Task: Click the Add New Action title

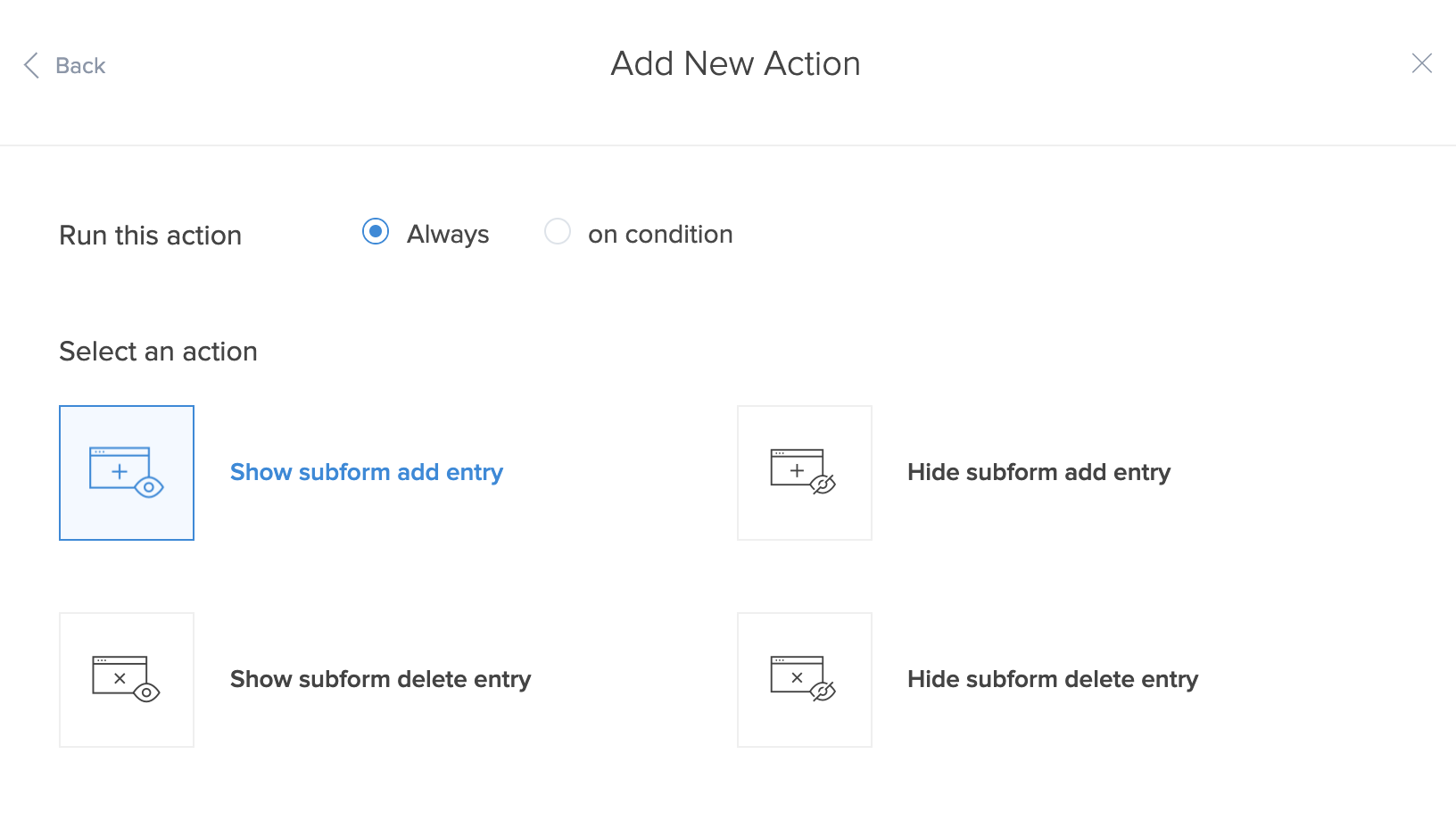Action: click(735, 64)
